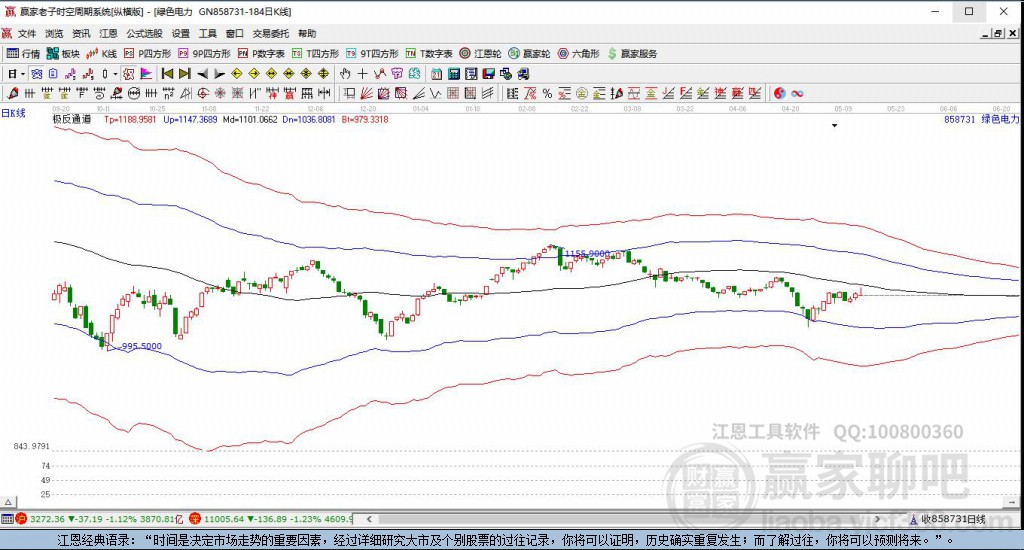Open the 资讯 menu
This screenshot has width=1024, height=550.
coord(81,33)
